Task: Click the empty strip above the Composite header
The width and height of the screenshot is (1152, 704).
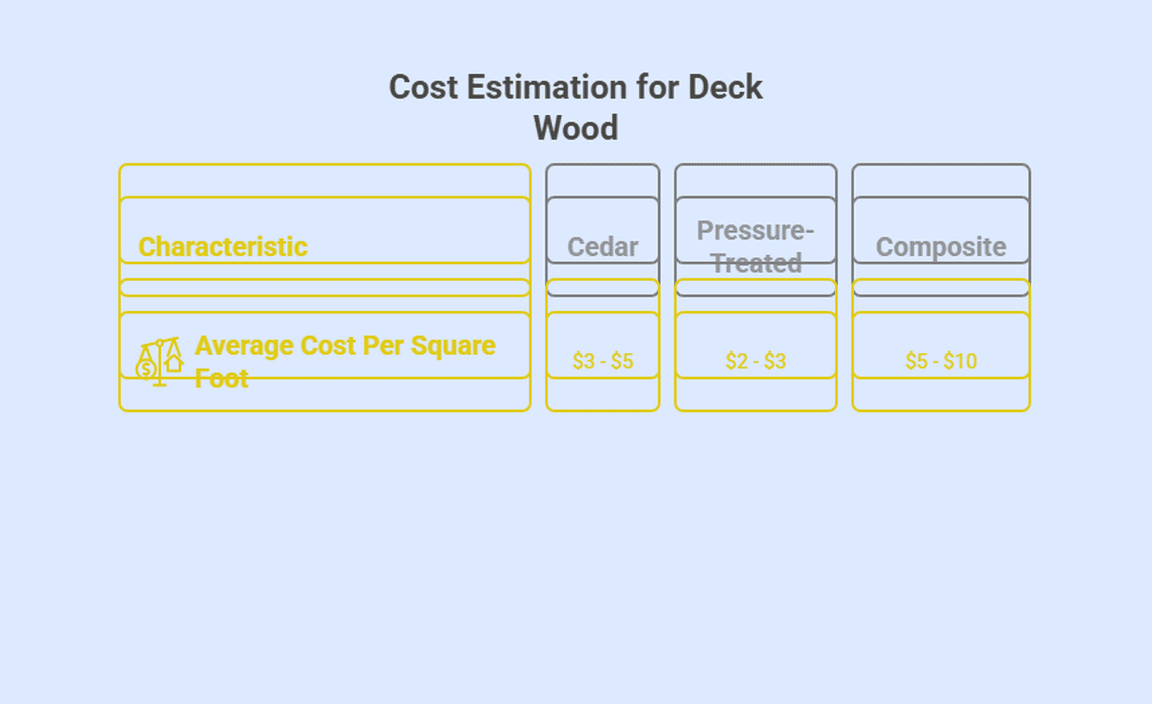Action: (x=940, y=180)
